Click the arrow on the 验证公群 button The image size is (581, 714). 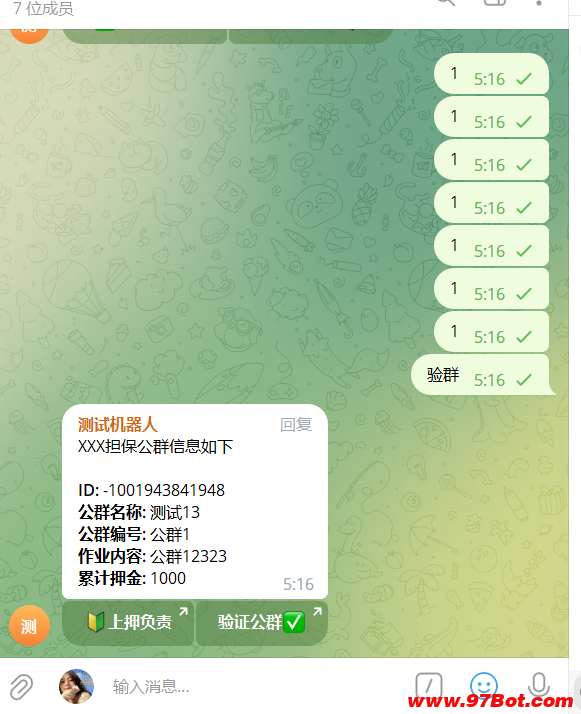click(x=317, y=612)
